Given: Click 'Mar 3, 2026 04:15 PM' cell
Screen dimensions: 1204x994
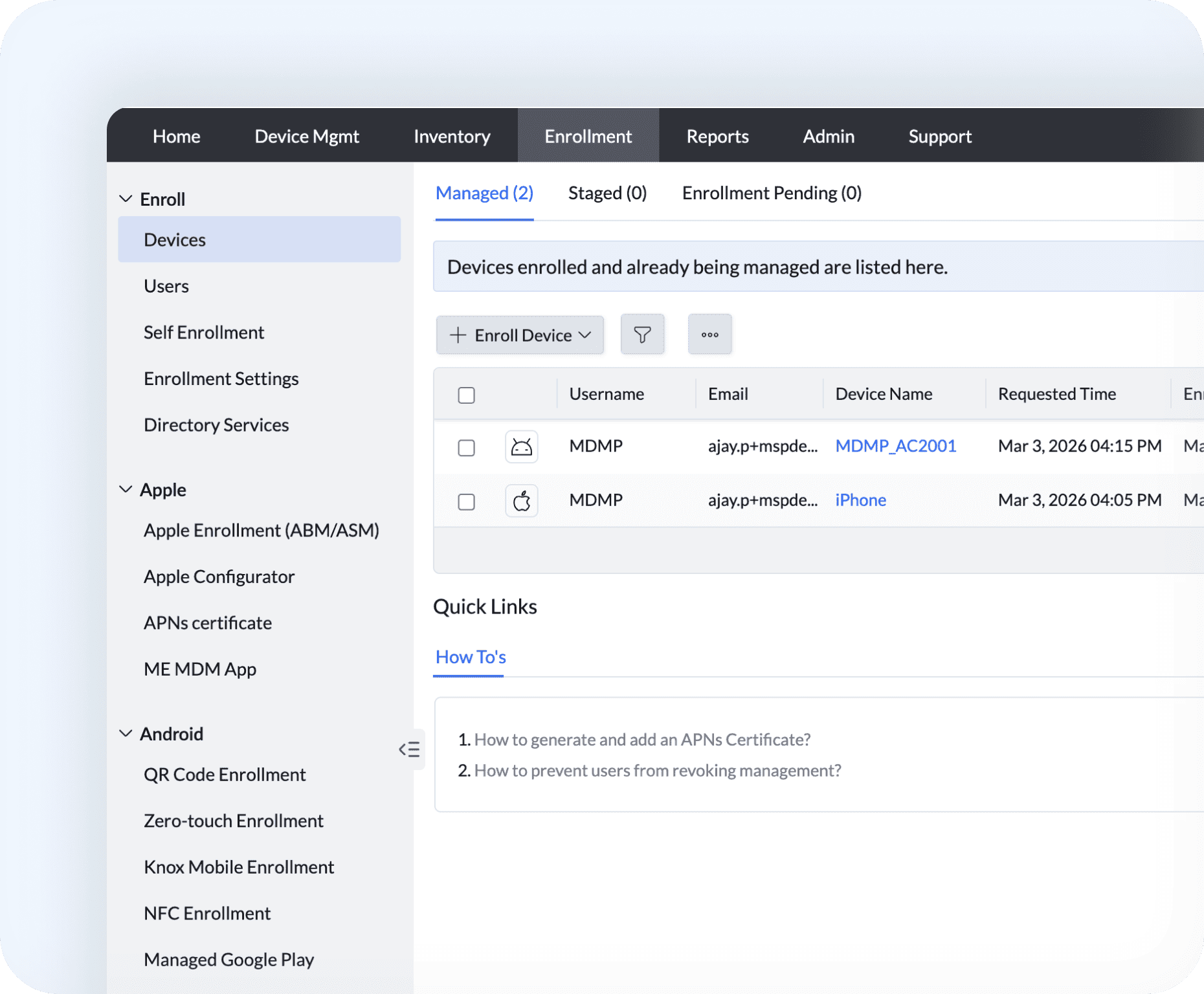Looking at the screenshot, I should tap(1080, 446).
